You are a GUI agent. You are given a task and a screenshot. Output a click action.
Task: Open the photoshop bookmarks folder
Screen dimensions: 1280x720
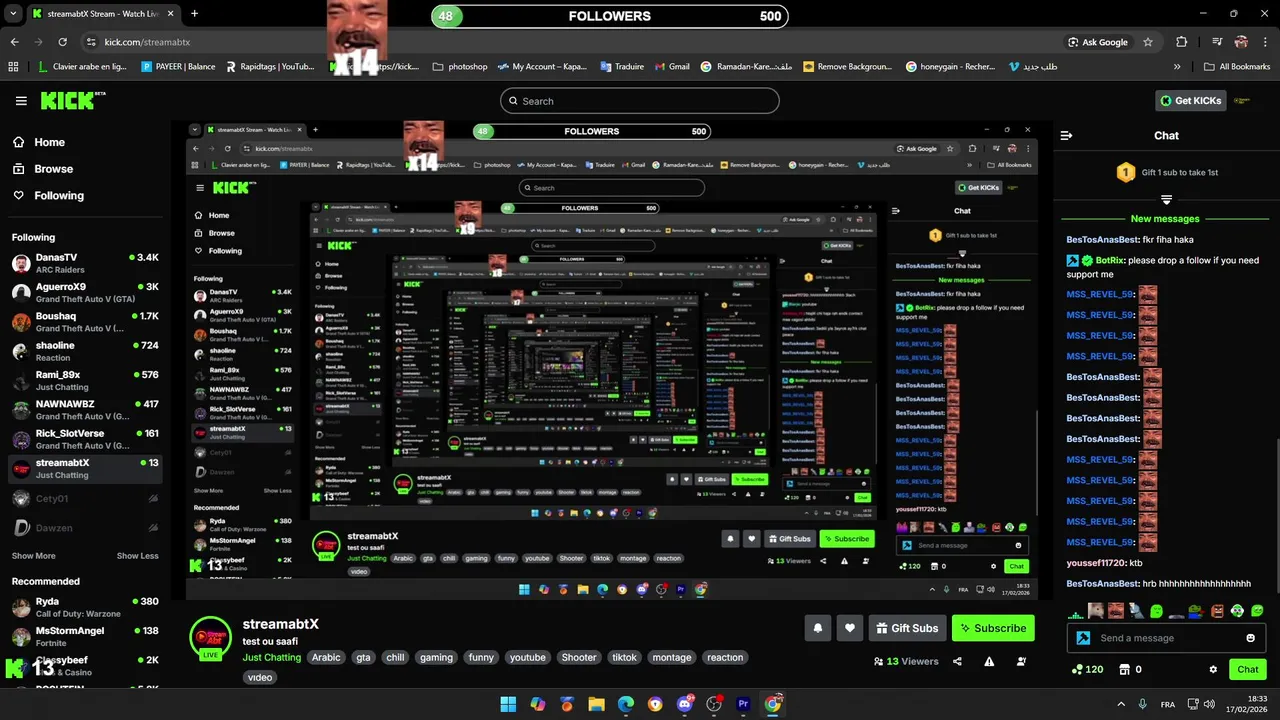point(460,67)
